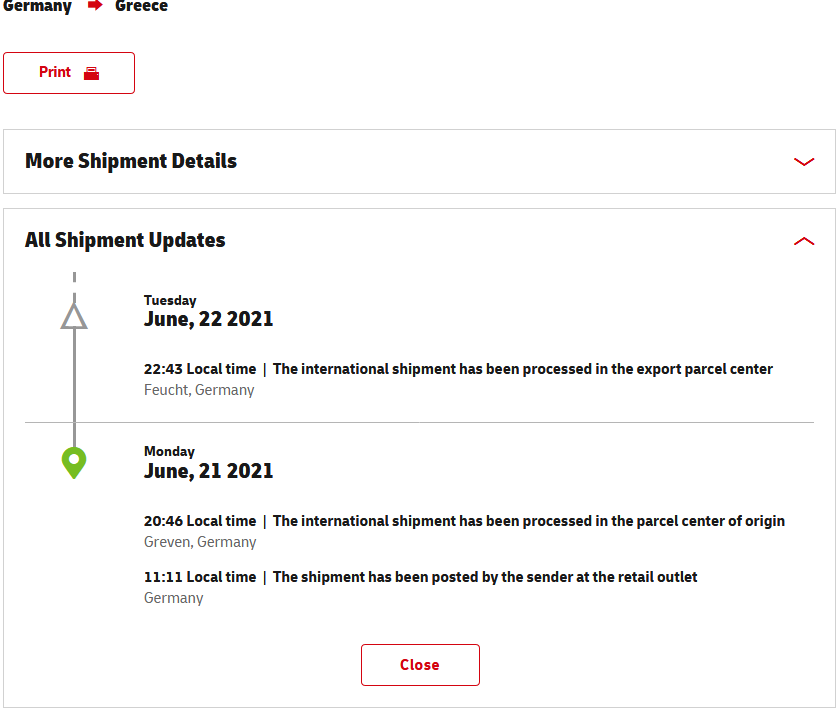Viewport: 838px width, 709px height.
Task: Click the red arrow between Germany and Greece
Action: tap(94, 6)
